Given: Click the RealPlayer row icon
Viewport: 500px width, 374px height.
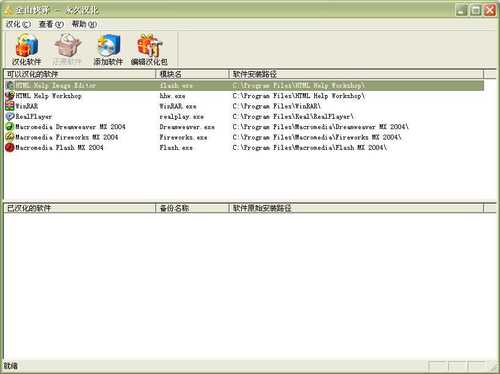Looking at the screenshot, I should 10,116.
